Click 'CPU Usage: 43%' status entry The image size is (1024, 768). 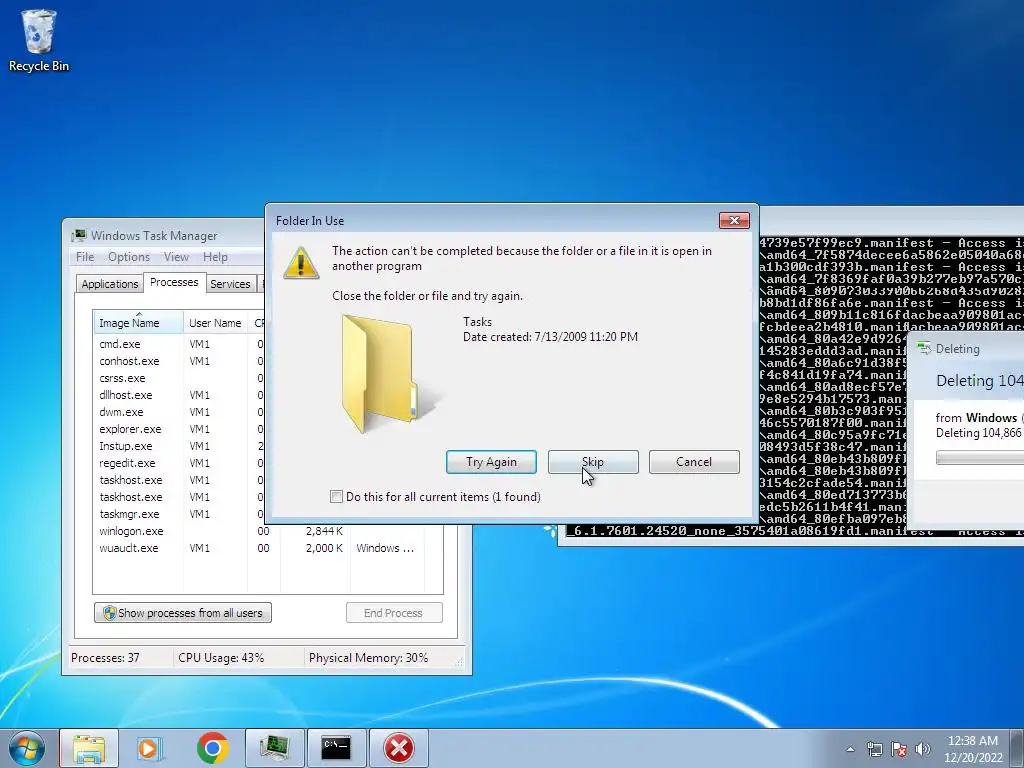pyautogui.click(x=221, y=658)
